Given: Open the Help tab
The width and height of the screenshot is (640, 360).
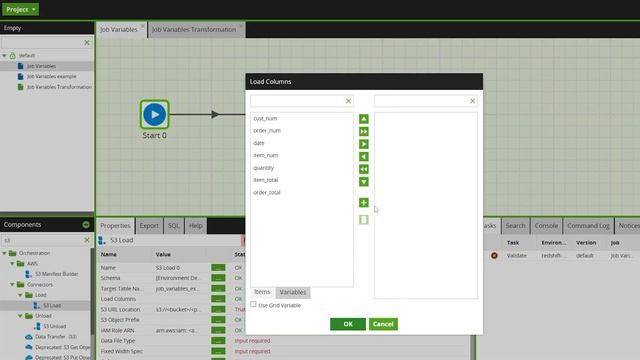Looking at the screenshot, I should 196,226.
